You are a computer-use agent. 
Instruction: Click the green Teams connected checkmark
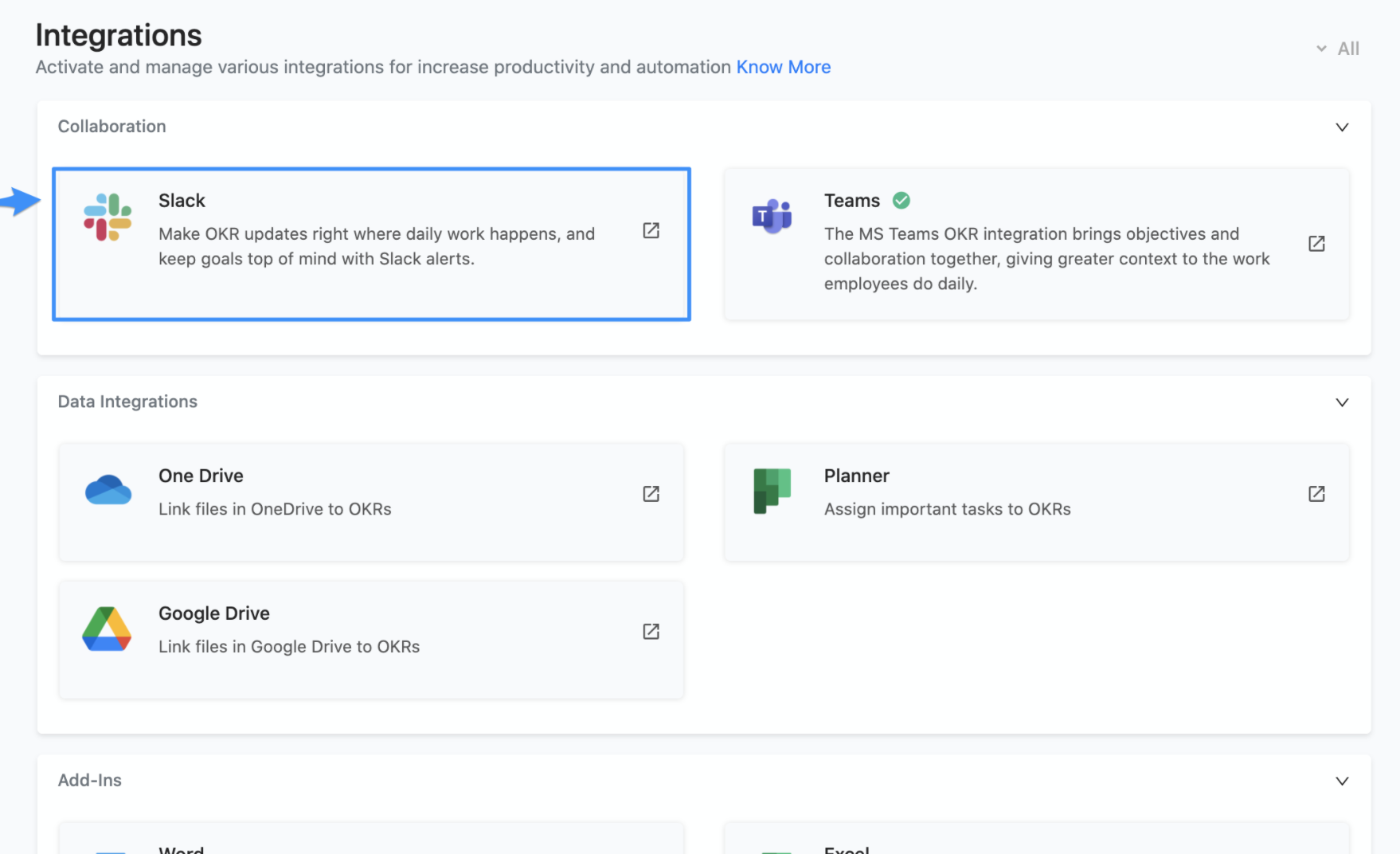tap(901, 200)
